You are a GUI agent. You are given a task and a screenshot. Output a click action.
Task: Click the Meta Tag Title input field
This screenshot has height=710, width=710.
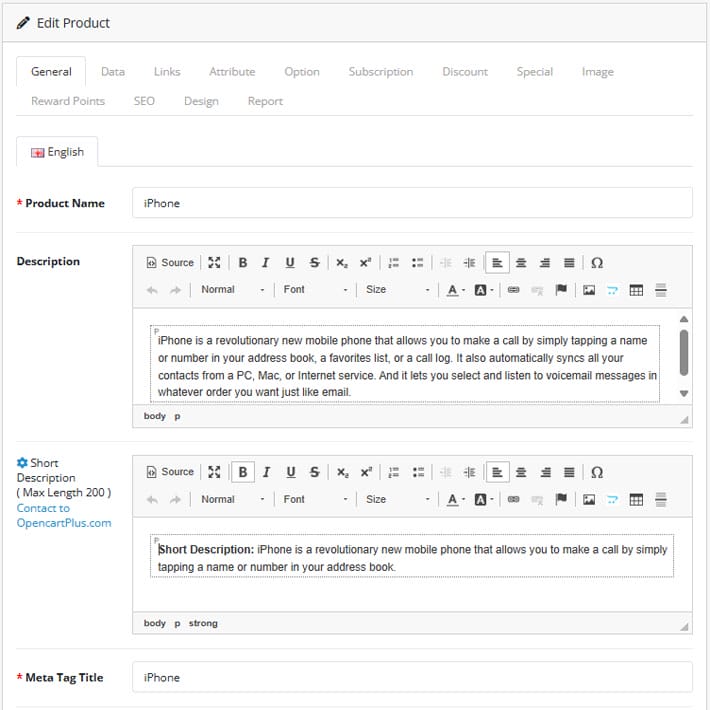point(412,677)
